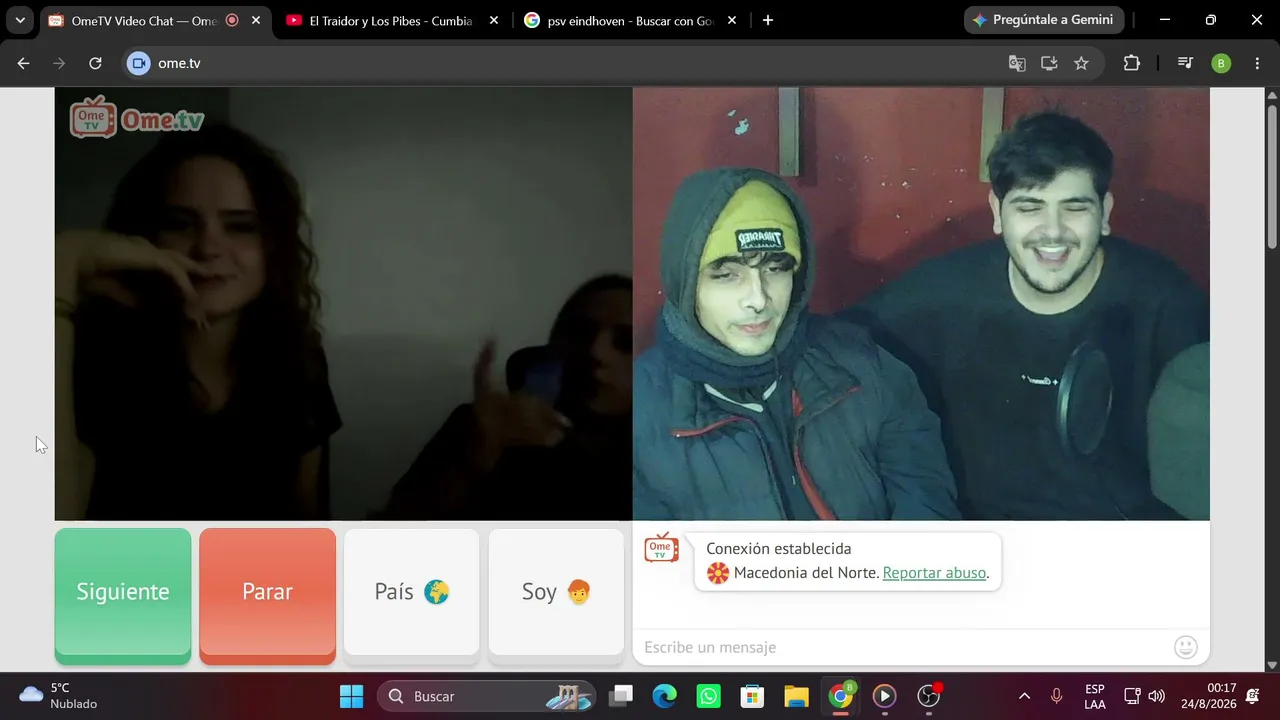The width and height of the screenshot is (1280, 720).
Task: Click your own webcam video feed
Action: (x=921, y=304)
